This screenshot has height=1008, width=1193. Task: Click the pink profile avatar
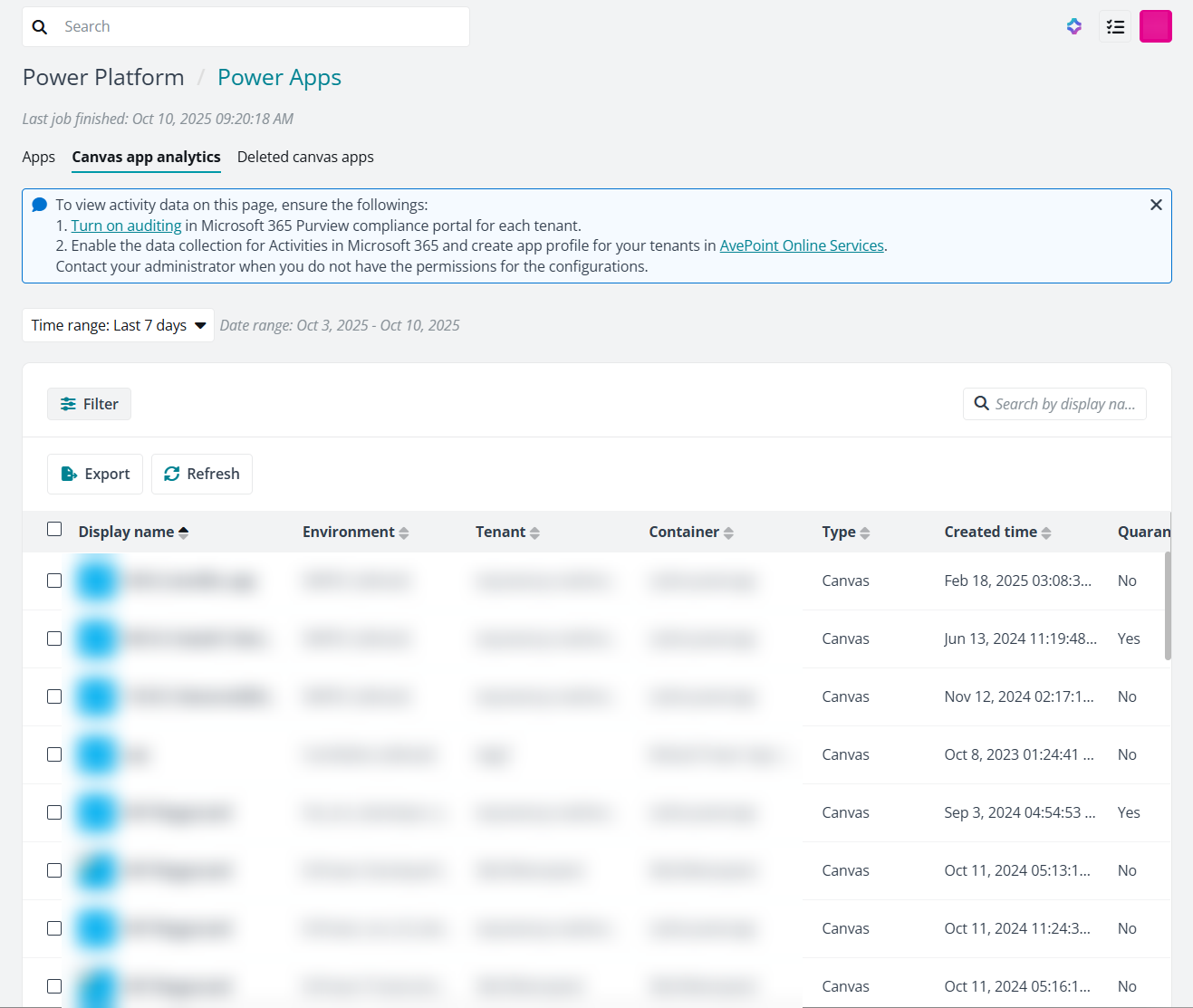(x=1155, y=26)
